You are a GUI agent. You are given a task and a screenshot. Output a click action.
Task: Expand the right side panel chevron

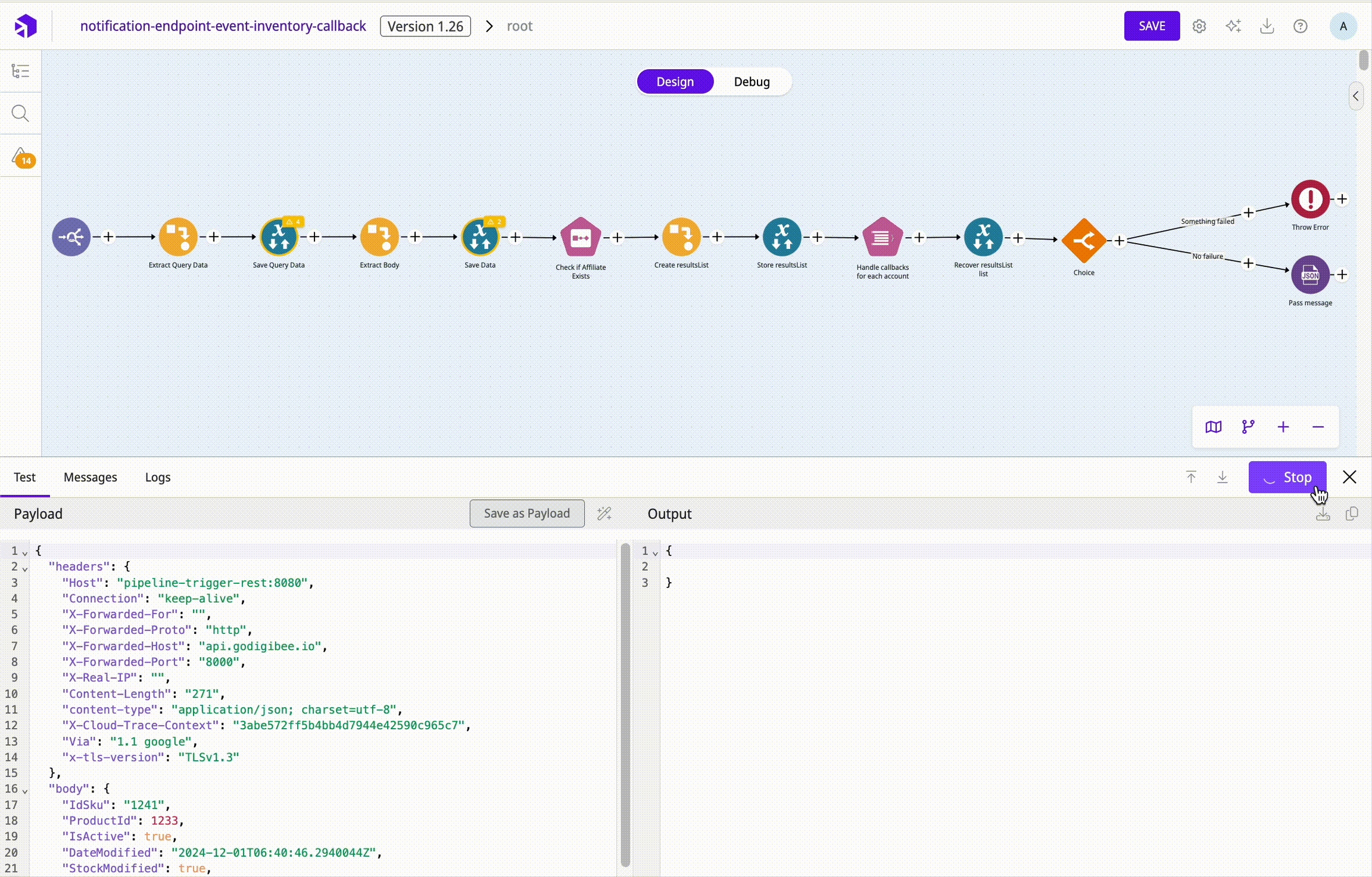click(x=1355, y=96)
